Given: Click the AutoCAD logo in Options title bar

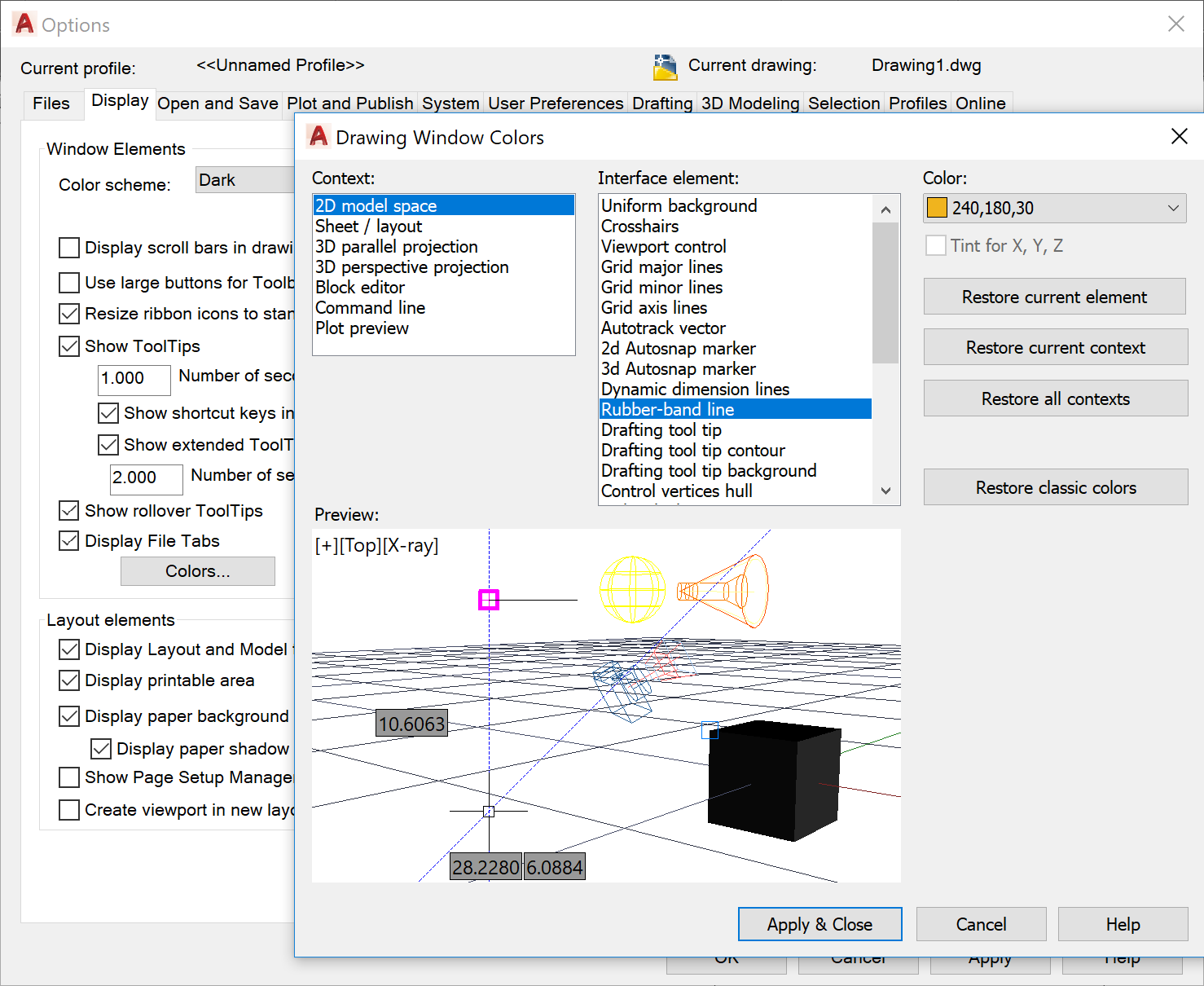Looking at the screenshot, I should coord(25,24).
